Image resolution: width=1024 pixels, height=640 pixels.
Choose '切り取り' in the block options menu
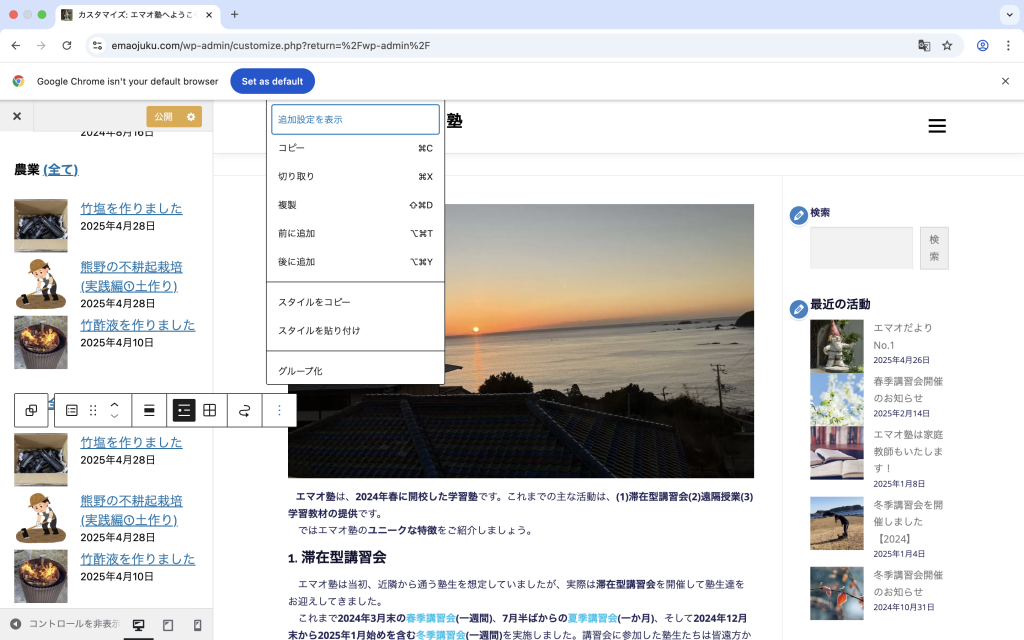point(355,176)
